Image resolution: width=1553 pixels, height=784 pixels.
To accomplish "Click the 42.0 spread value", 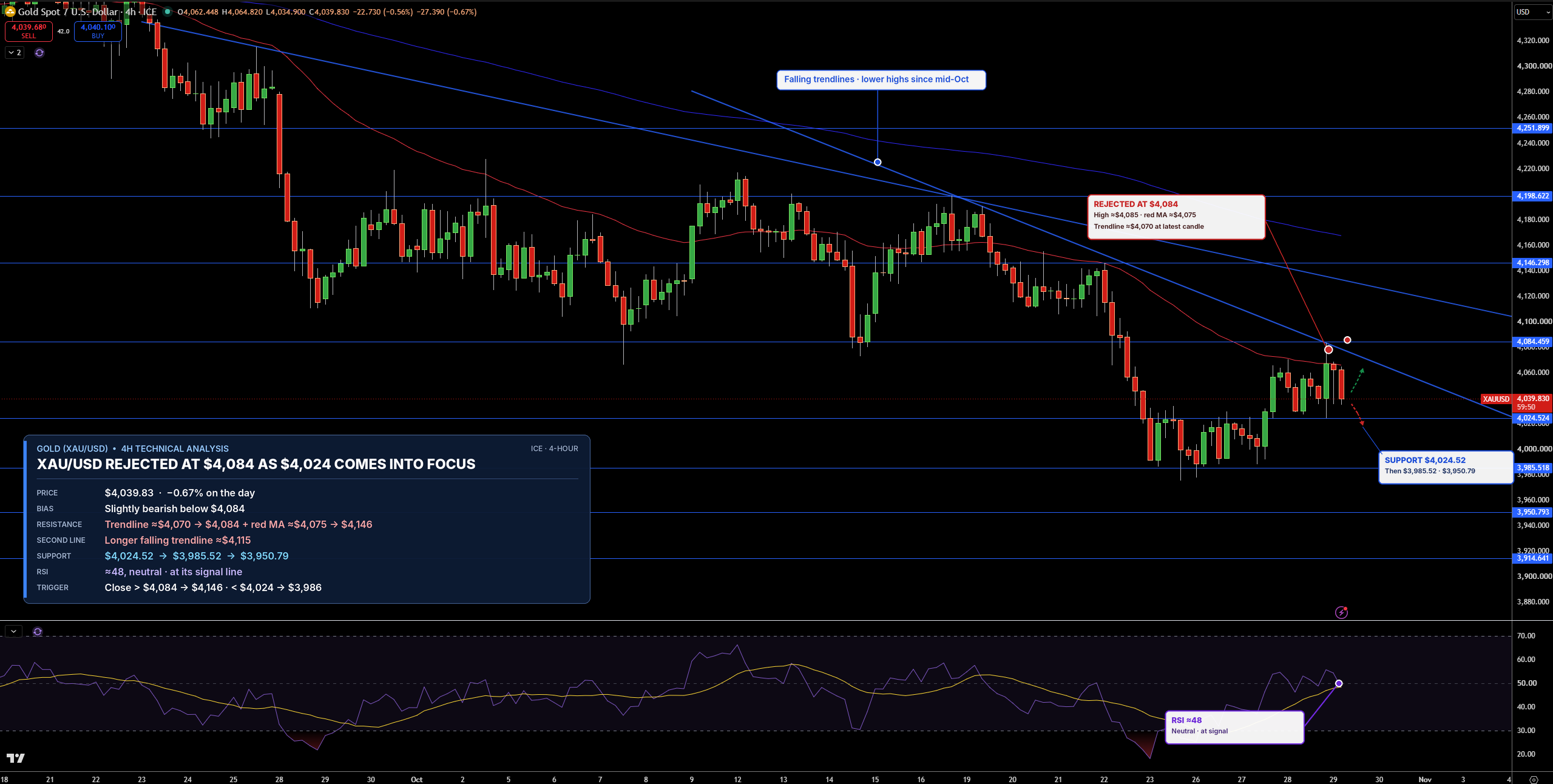I will 63,31.
